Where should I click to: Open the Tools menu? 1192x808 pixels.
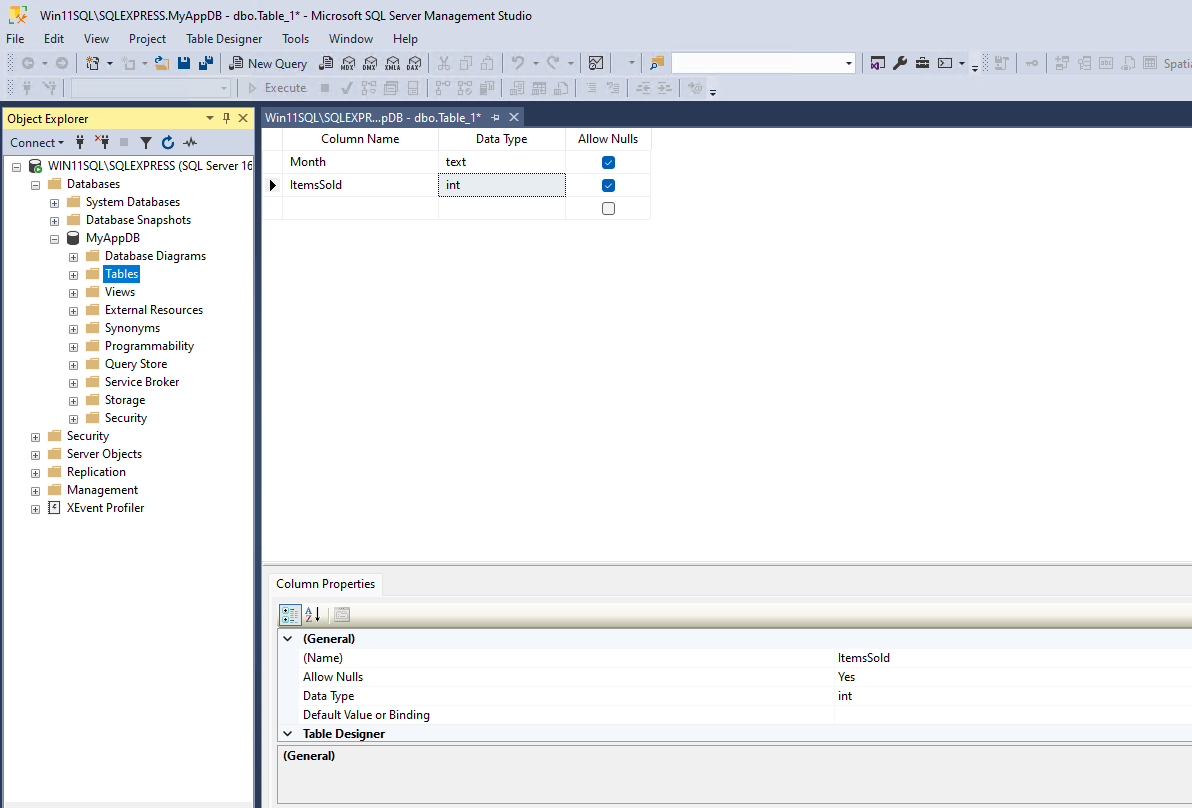pyautogui.click(x=296, y=39)
